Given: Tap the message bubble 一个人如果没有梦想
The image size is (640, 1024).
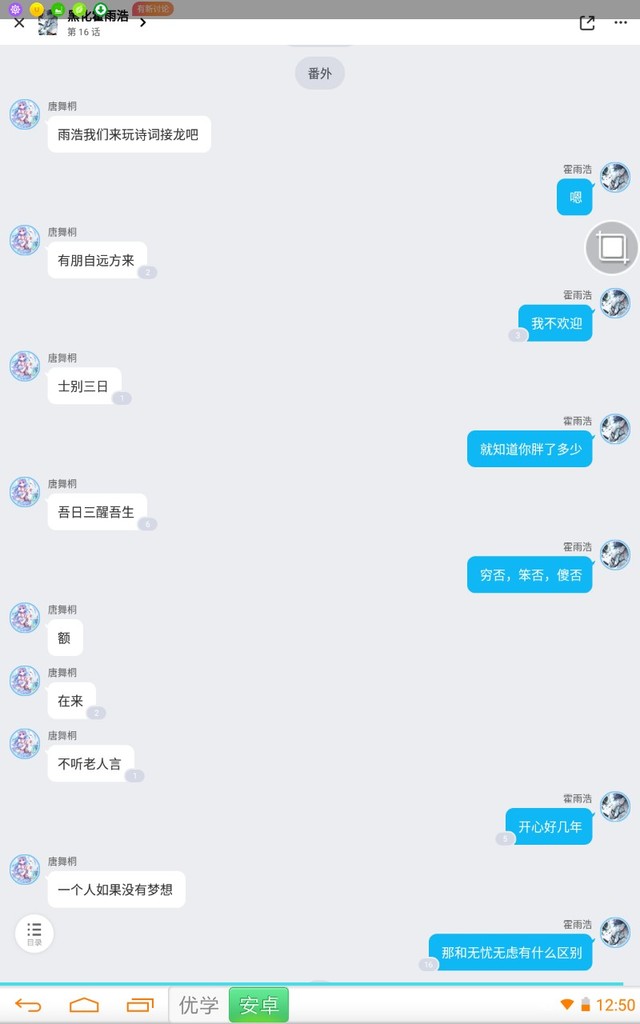Looking at the screenshot, I should [x=116, y=889].
